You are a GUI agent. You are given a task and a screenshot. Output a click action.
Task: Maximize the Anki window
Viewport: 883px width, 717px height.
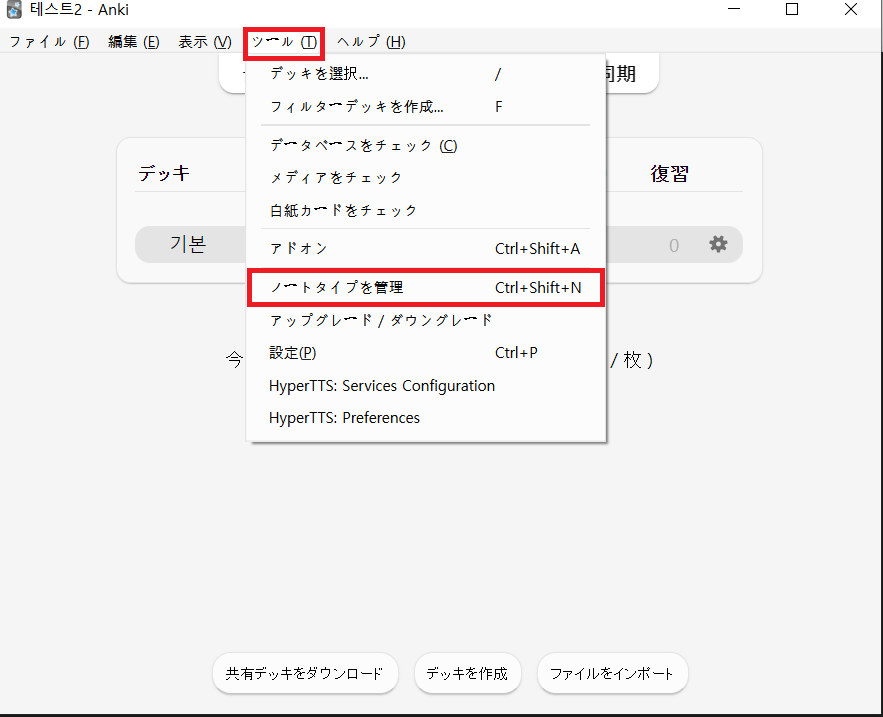792,10
